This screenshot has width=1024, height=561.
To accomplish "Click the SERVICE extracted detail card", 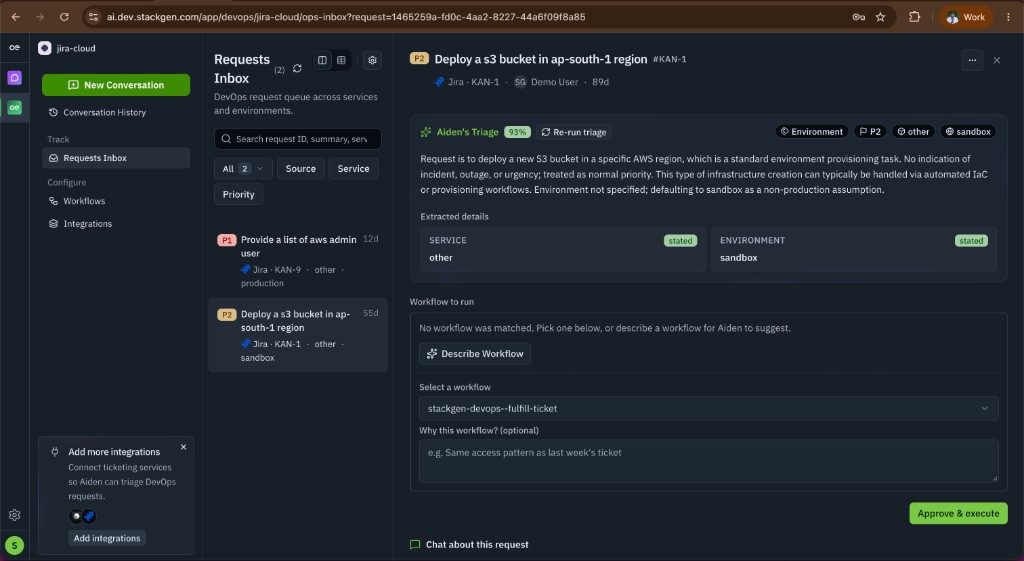I will click(563, 249).
